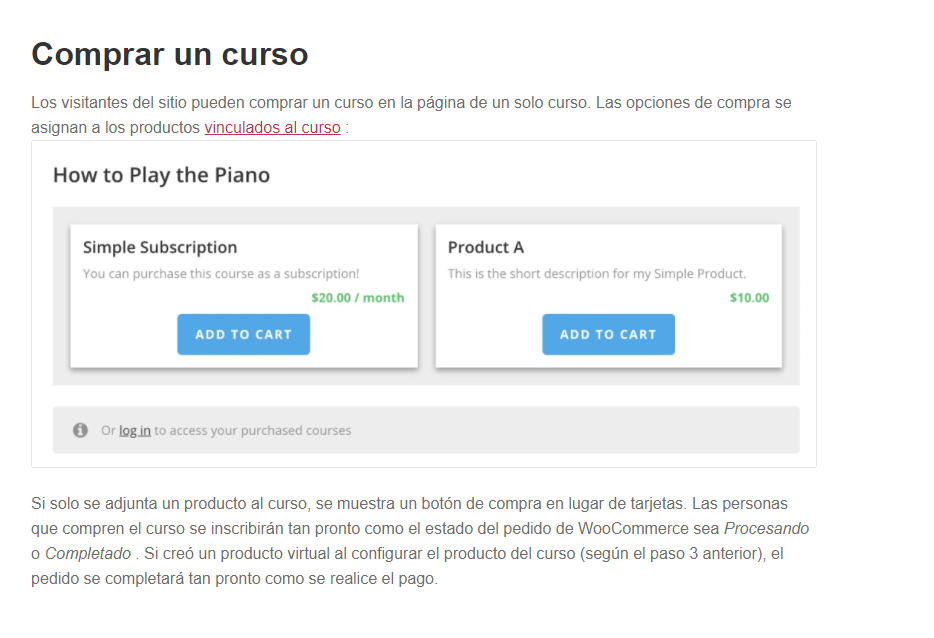Open the "vinculados al curso" link
Screen dimensions: 934x638
272,127
